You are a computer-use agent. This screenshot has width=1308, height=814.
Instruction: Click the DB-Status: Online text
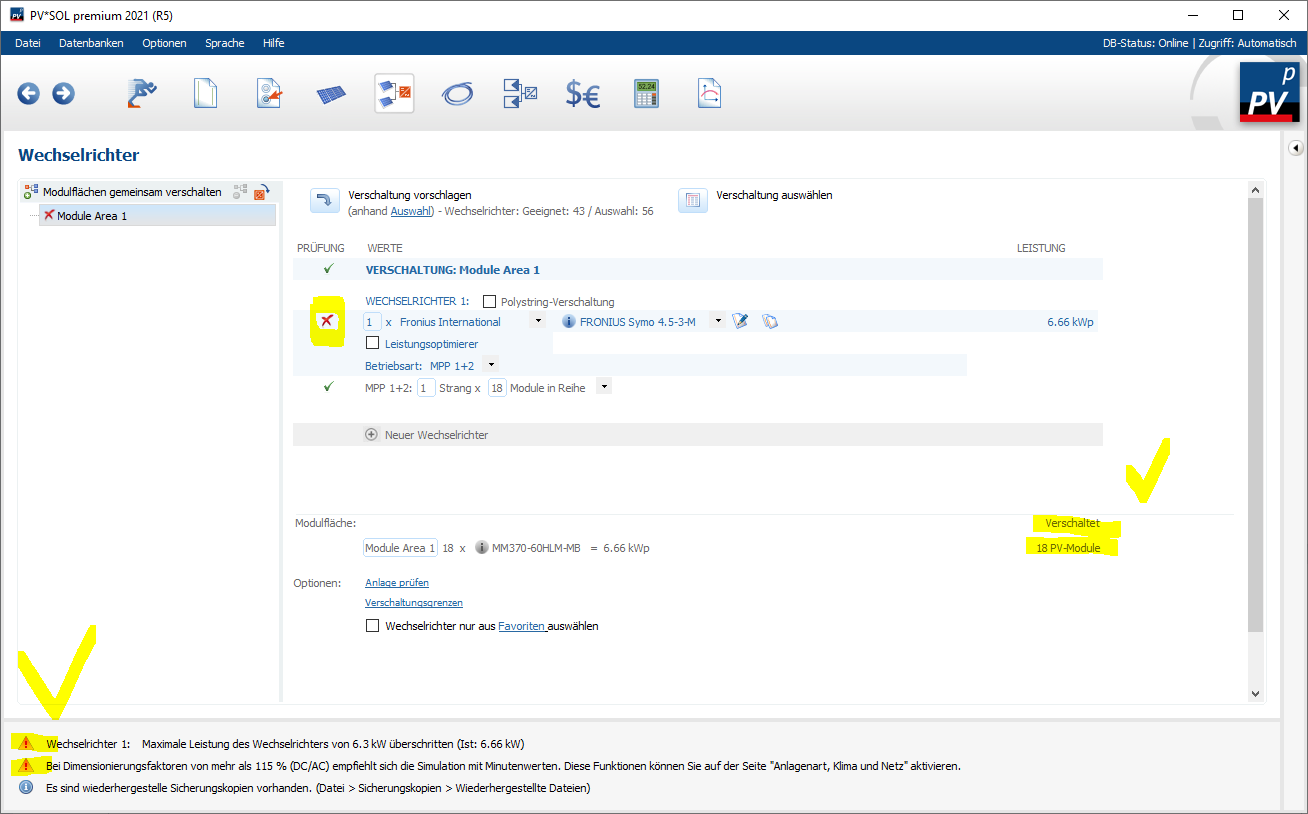(1145, 43)
